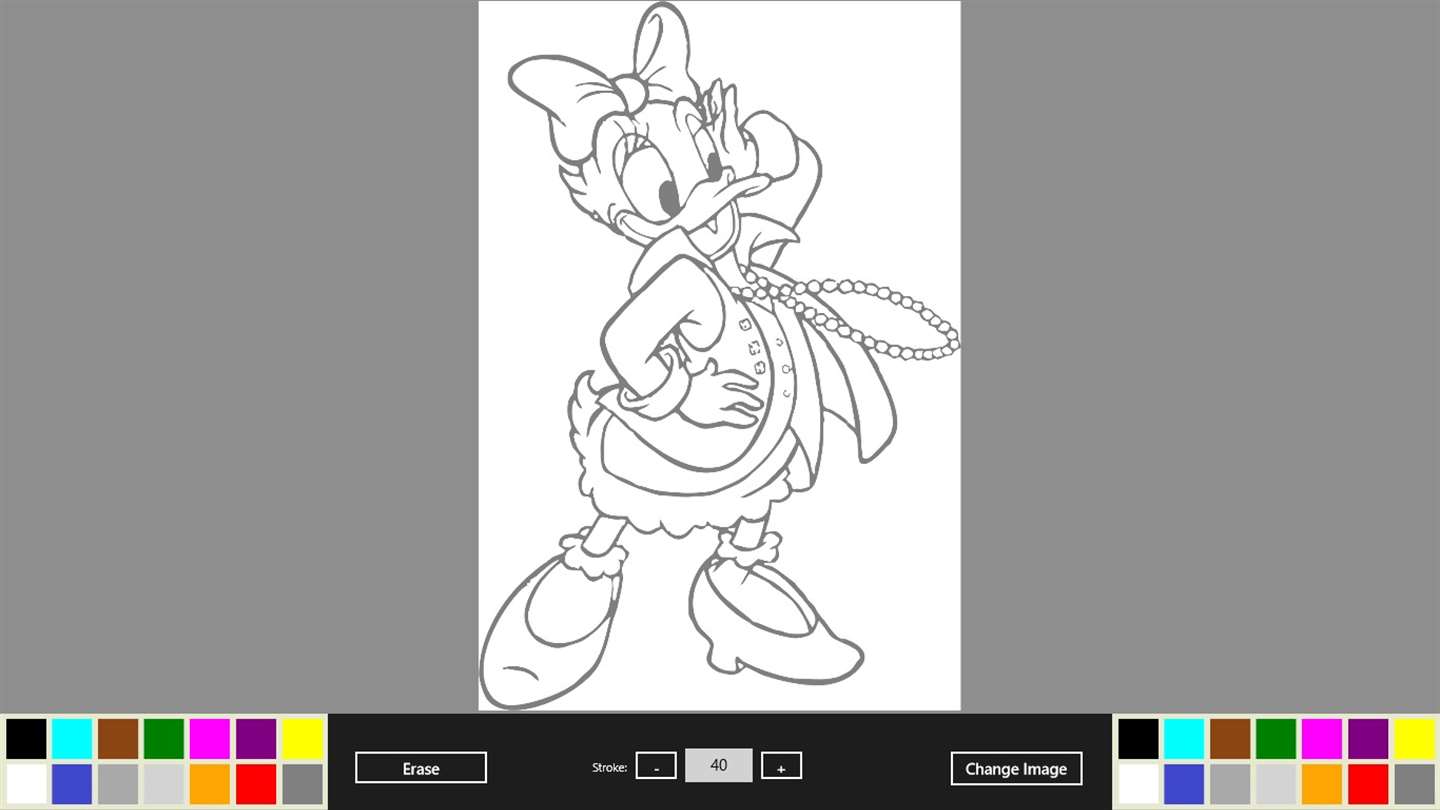Increase stroke with the plus button
This screenshot has height=810, width=1440.
click(781, 766)
